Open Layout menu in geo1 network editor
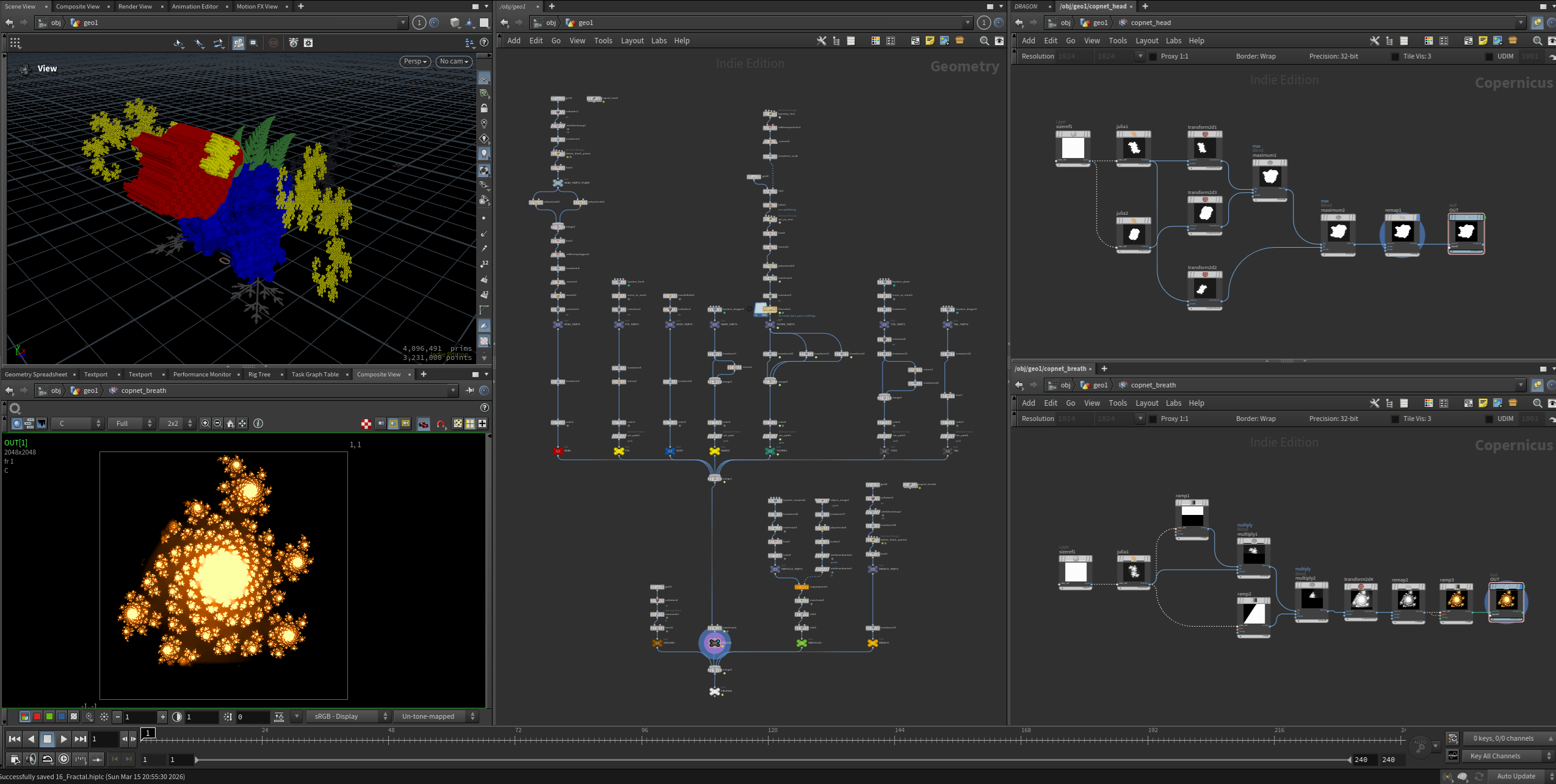1556x784 pixels. tap(632, 41)
